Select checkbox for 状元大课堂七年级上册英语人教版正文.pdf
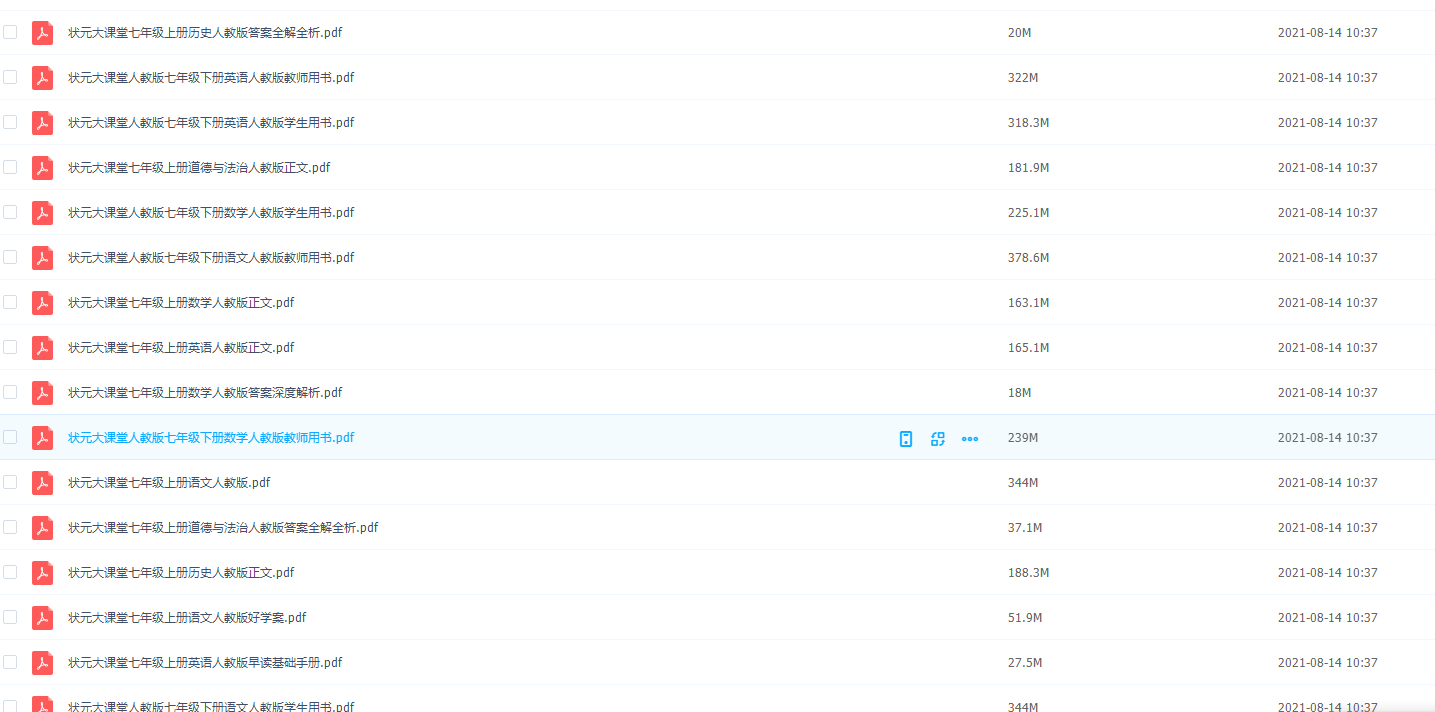 point(10,347)
